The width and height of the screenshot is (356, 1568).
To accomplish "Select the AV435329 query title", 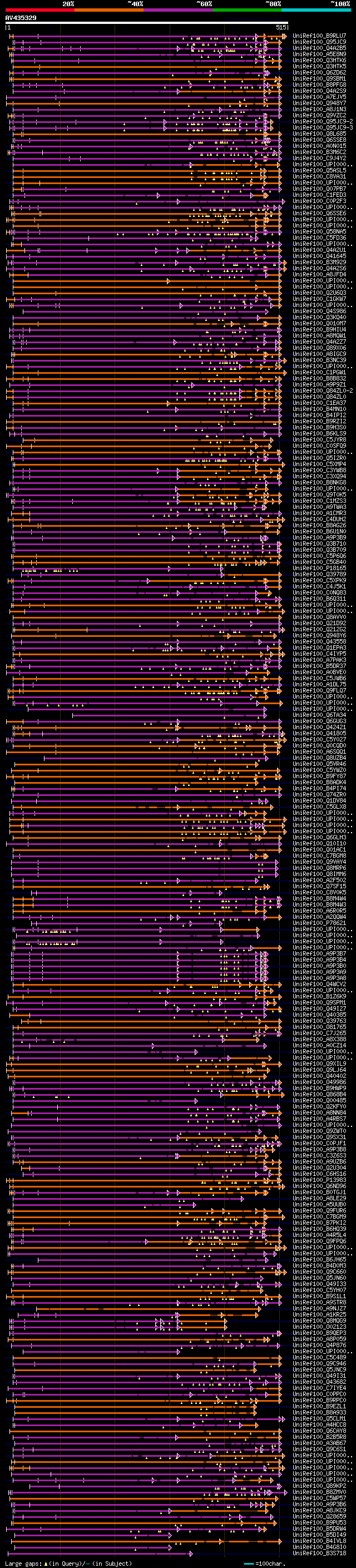I will [21, 18].
